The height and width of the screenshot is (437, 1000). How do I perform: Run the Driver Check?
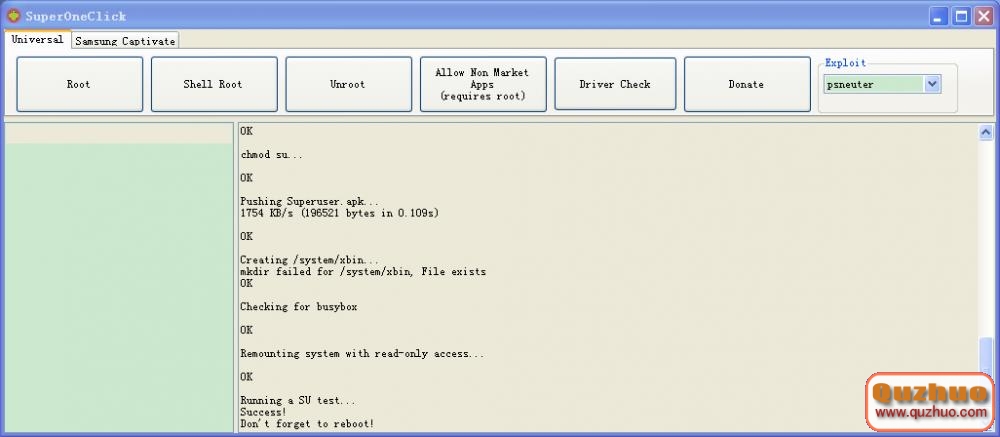pos(615,84)
